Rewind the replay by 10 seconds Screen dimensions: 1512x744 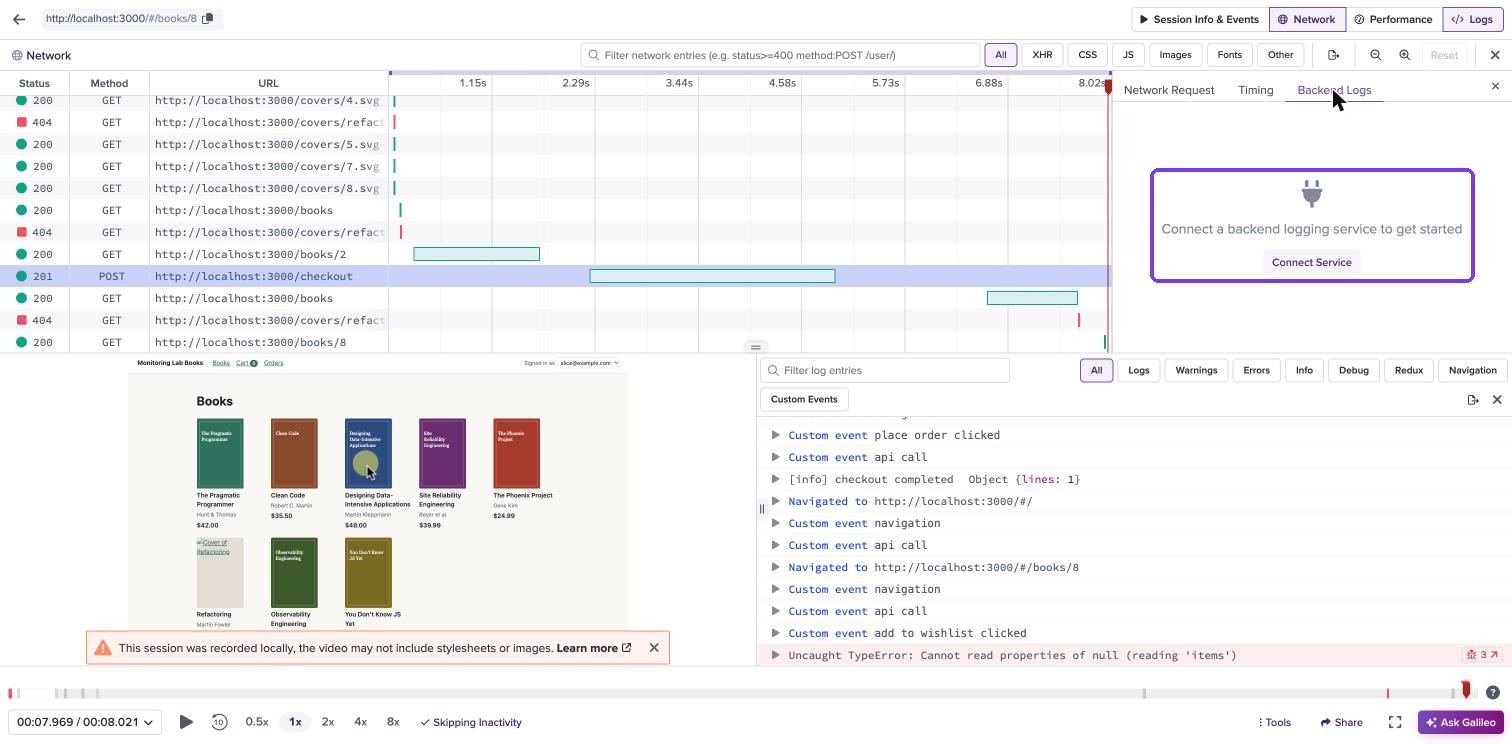[x=219, y=722]
